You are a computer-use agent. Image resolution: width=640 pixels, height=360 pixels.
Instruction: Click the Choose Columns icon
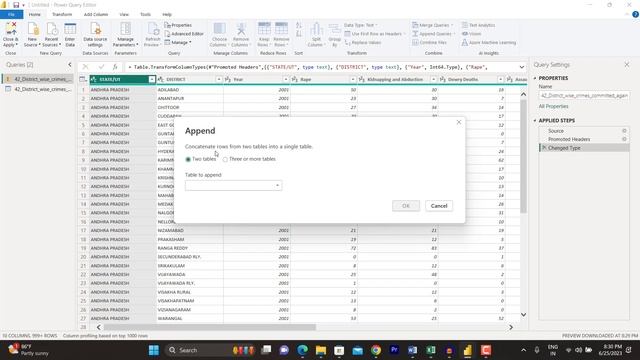[x=219, y=34]
